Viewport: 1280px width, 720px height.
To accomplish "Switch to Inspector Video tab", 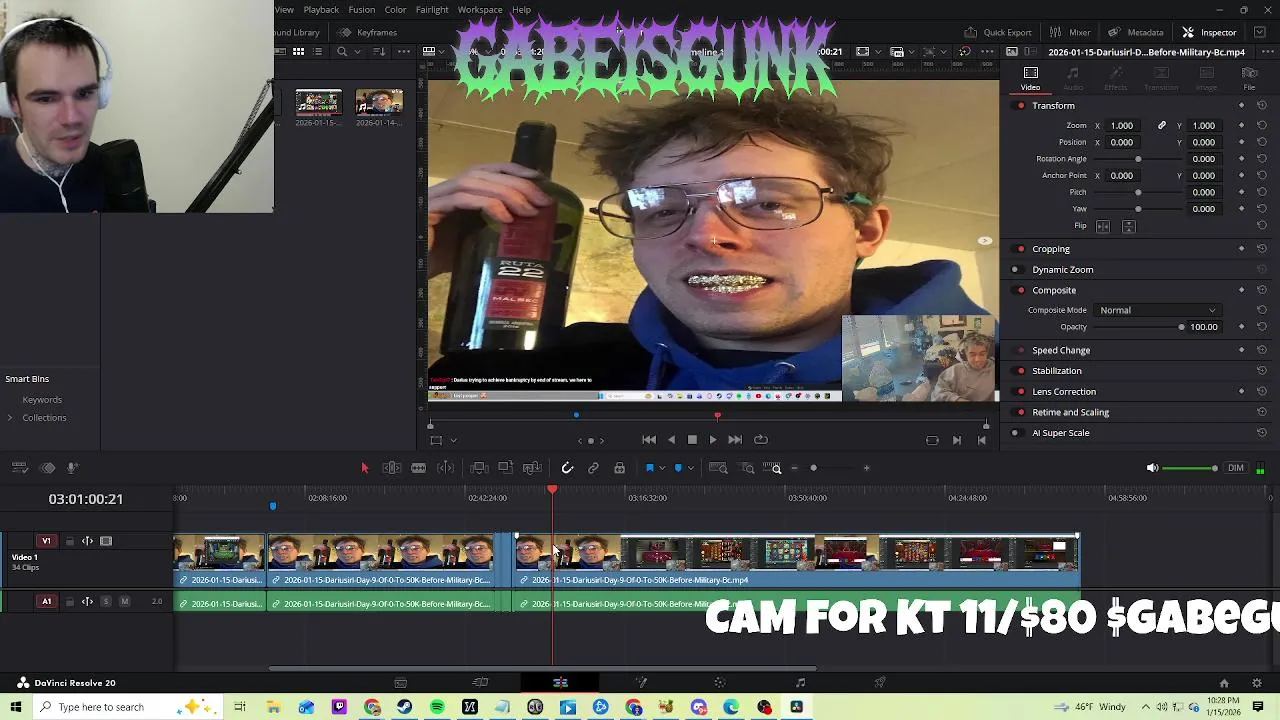I will [1030, 78].
